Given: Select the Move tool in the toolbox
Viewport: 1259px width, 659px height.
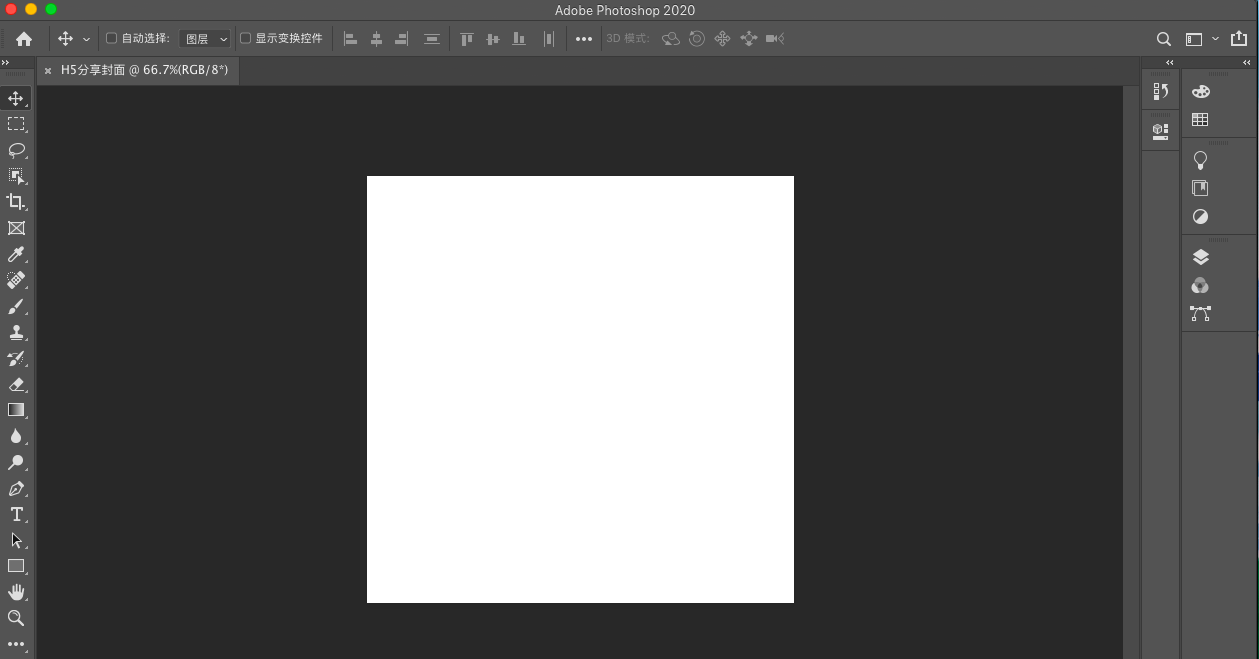Looking at the screenshot, I should pyautogui.click(x=16, y=98).
